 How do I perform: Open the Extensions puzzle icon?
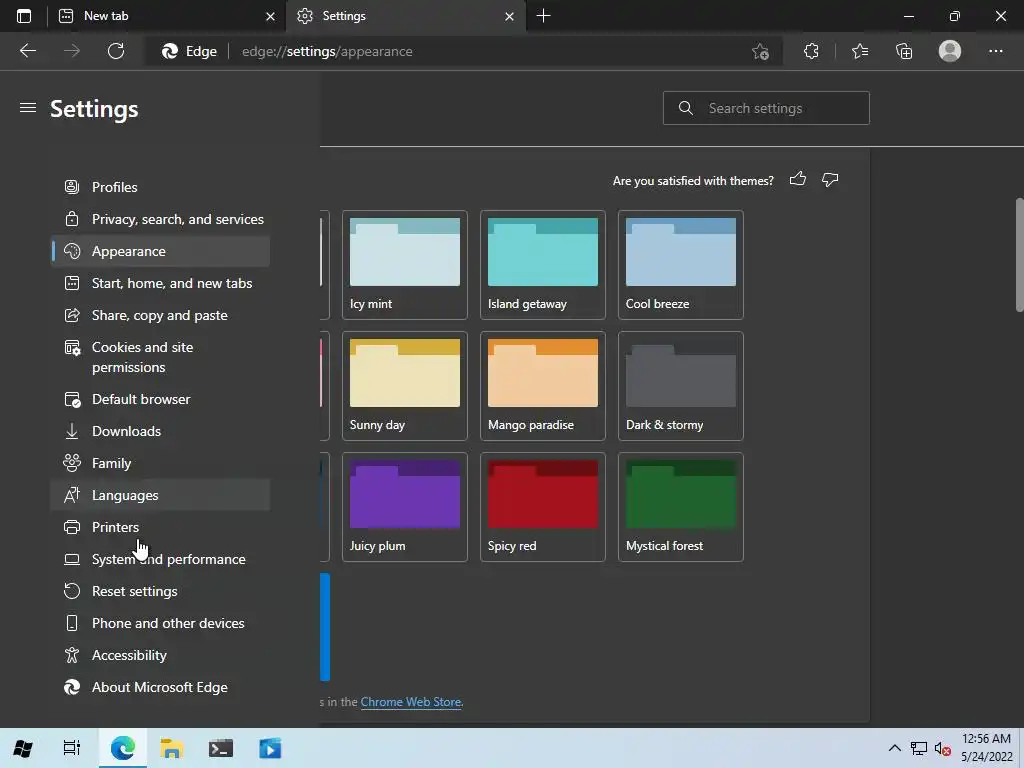[811, 51]
